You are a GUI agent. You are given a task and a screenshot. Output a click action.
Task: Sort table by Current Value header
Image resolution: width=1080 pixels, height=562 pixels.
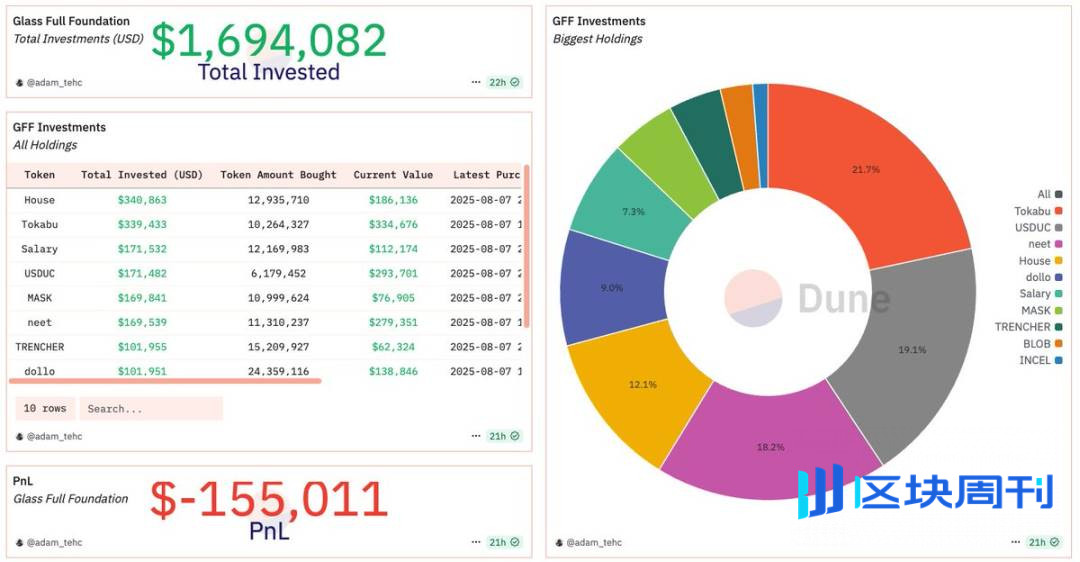click(x=393, y=175)
